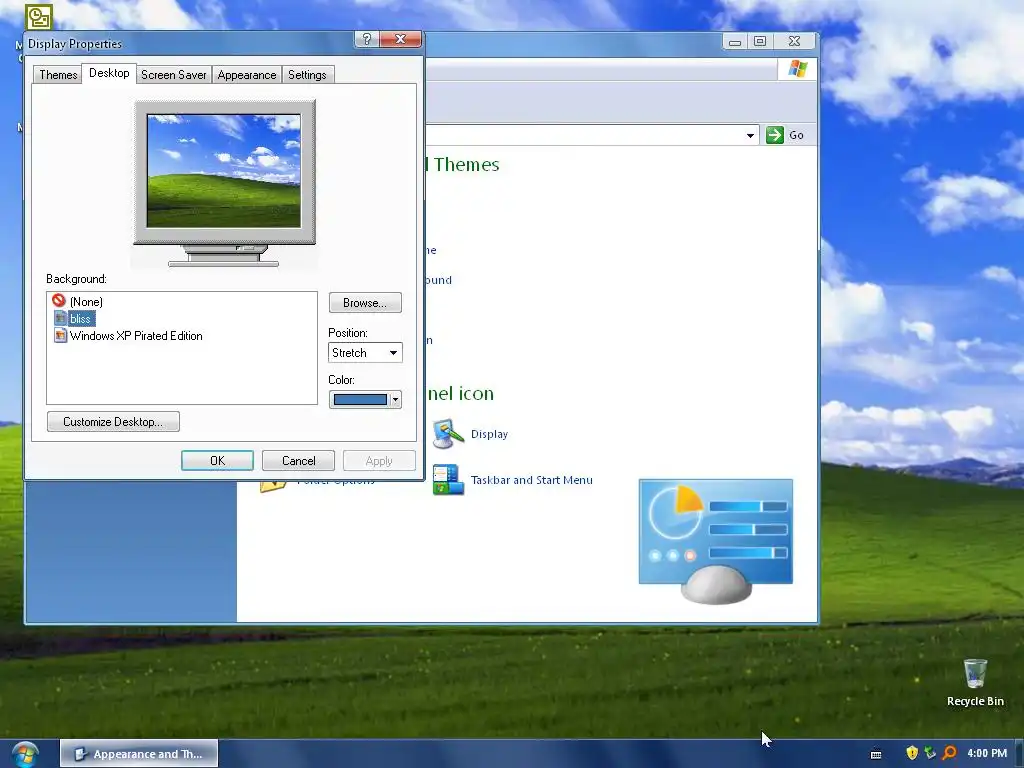
Task: Open the Settings tab
Action: click(307, 75)
